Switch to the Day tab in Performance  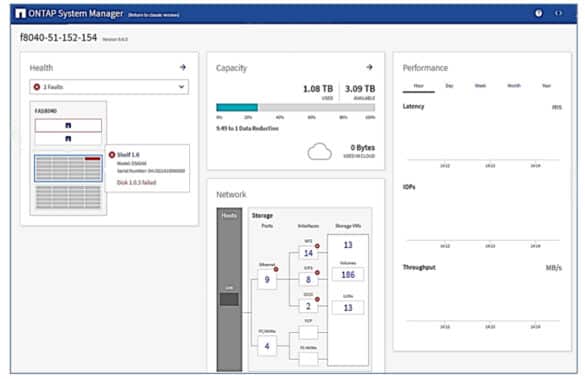pos(449,86)
